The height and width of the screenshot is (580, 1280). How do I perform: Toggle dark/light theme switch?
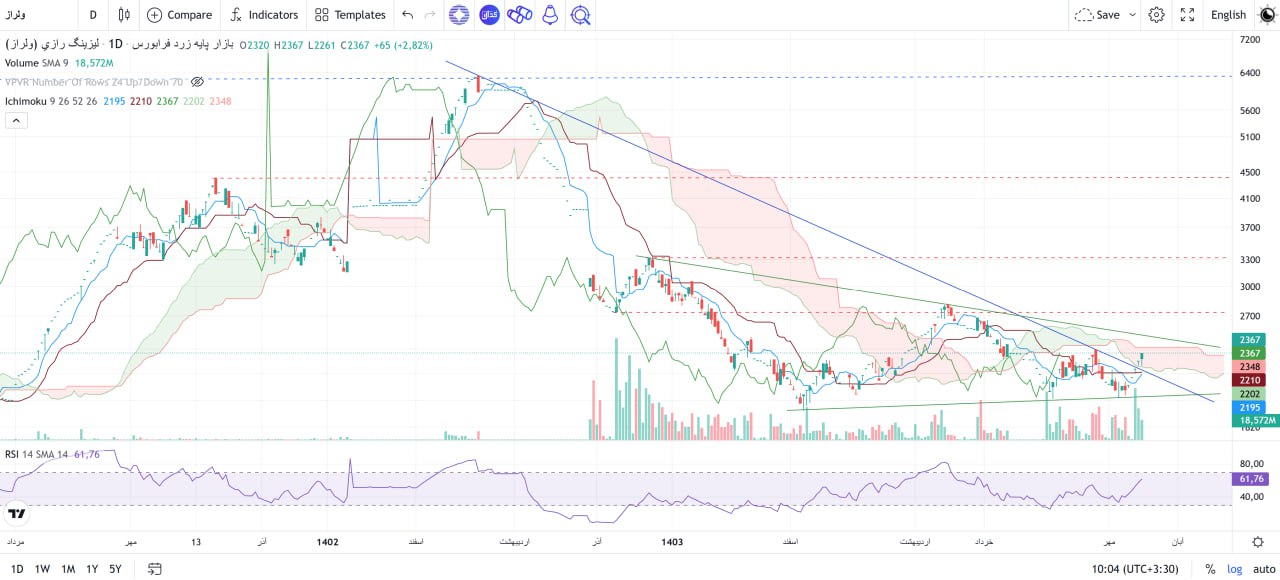click(x=1267, y=15)
